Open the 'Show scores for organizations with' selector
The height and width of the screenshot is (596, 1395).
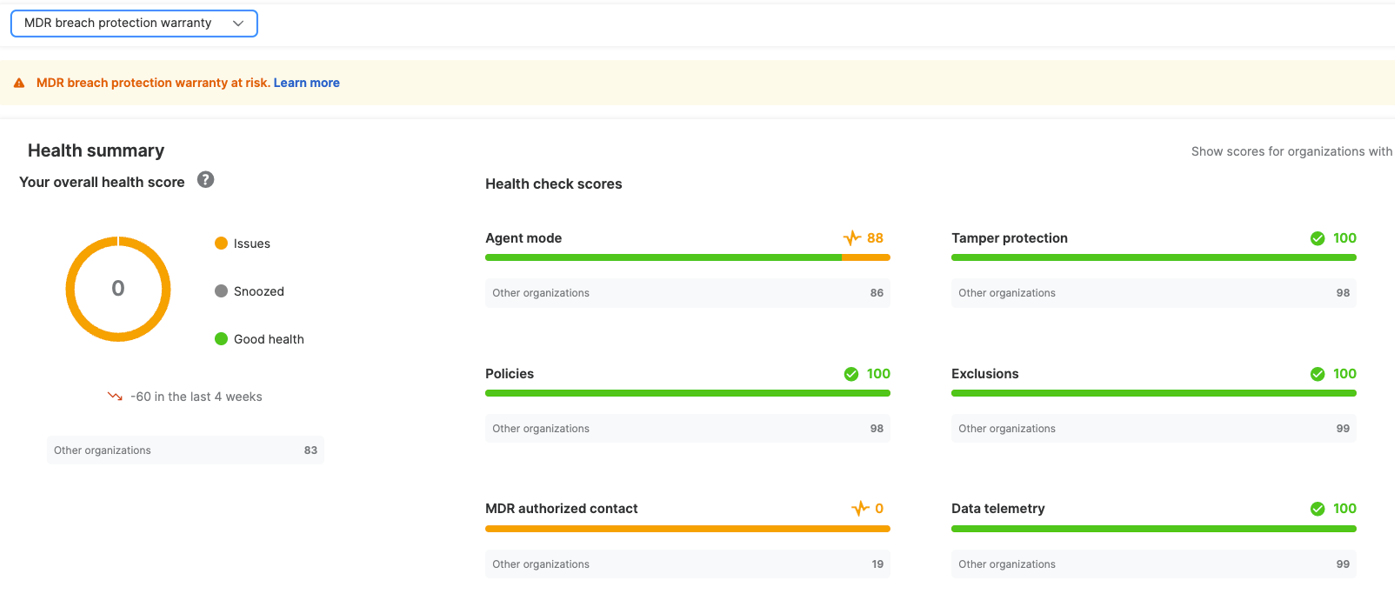(1290, 151)
